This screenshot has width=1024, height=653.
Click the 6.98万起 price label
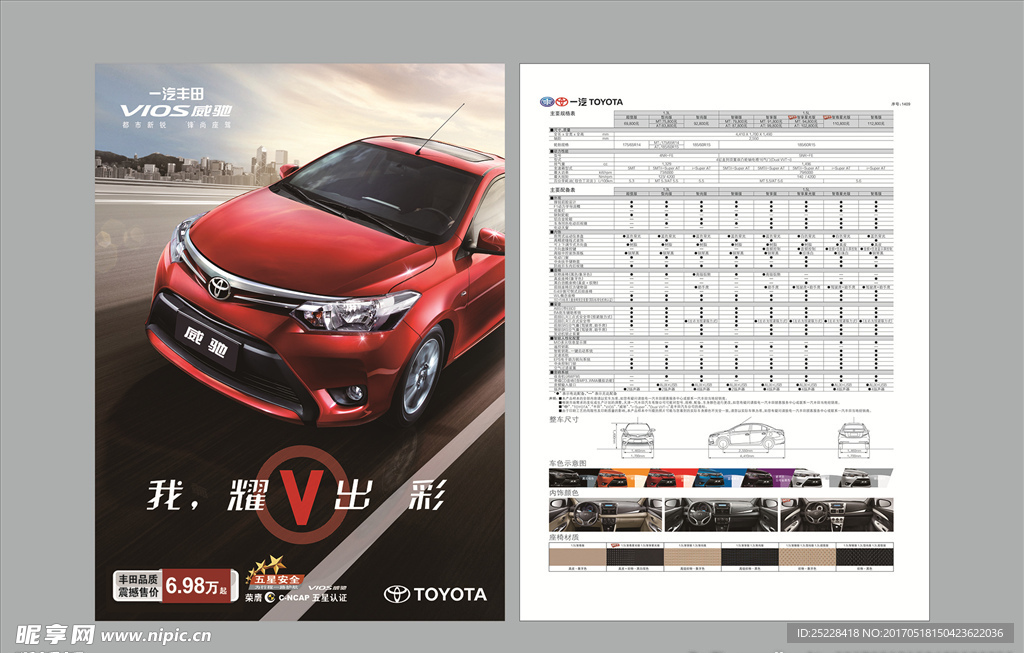197,586
